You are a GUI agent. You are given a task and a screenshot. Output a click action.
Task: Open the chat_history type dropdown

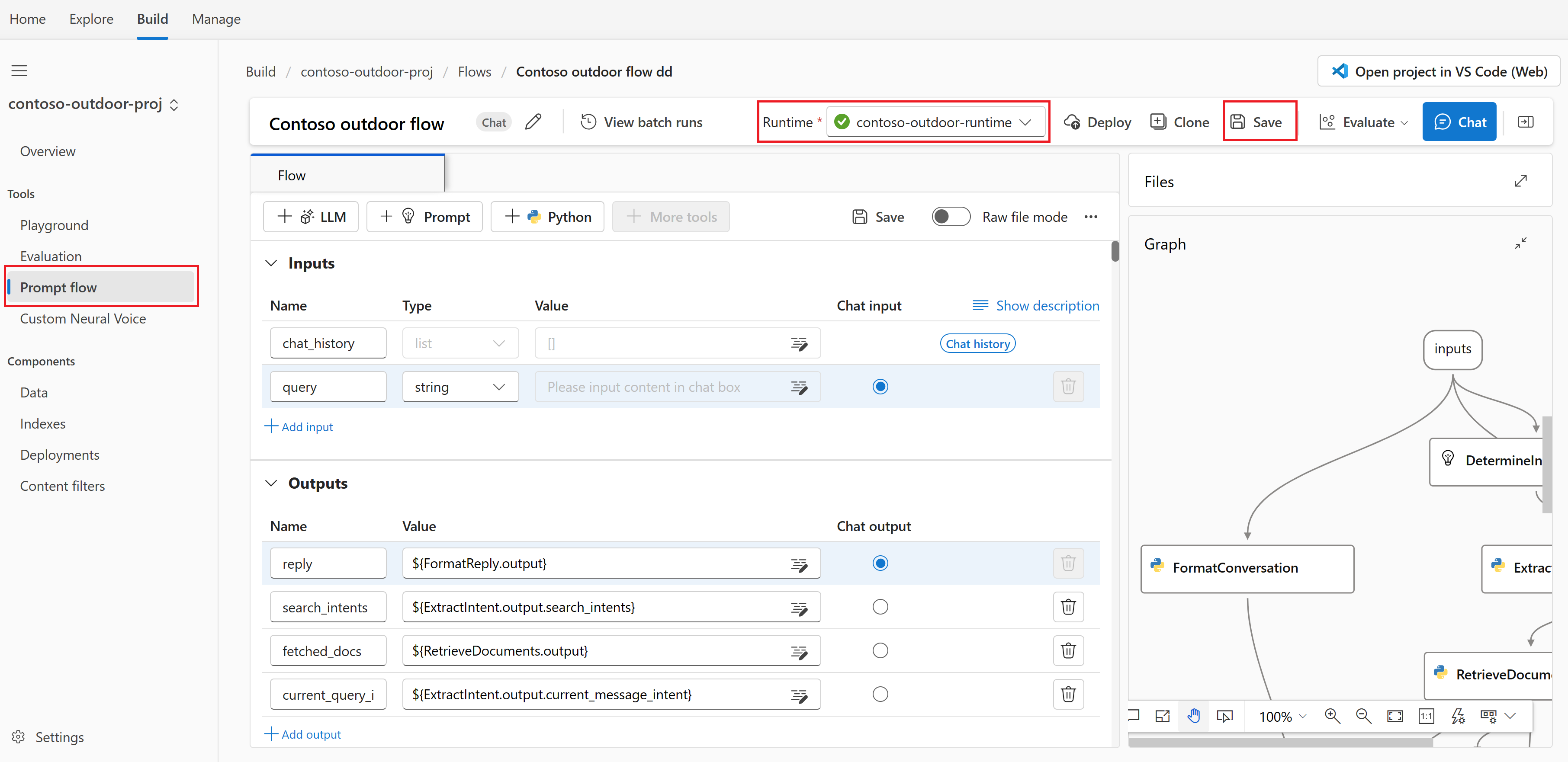460,344
